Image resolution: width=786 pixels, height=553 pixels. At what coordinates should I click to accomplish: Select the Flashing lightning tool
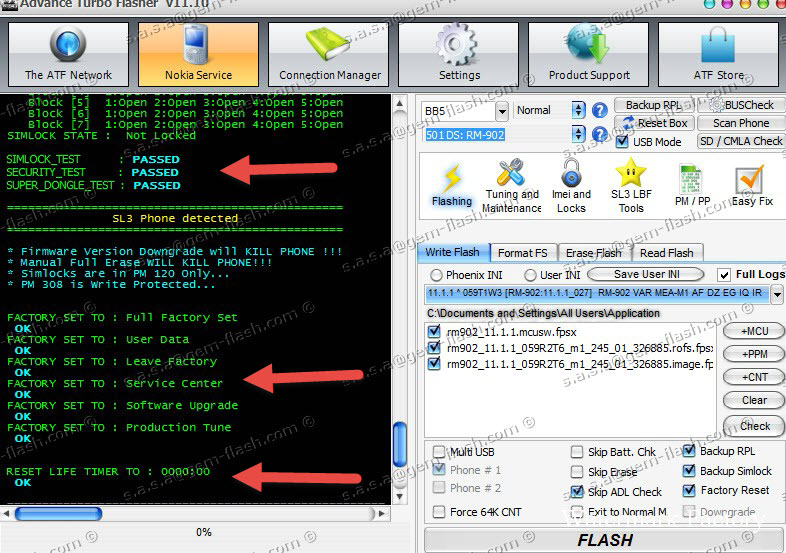pyautogui.click(x=452, y=185)
